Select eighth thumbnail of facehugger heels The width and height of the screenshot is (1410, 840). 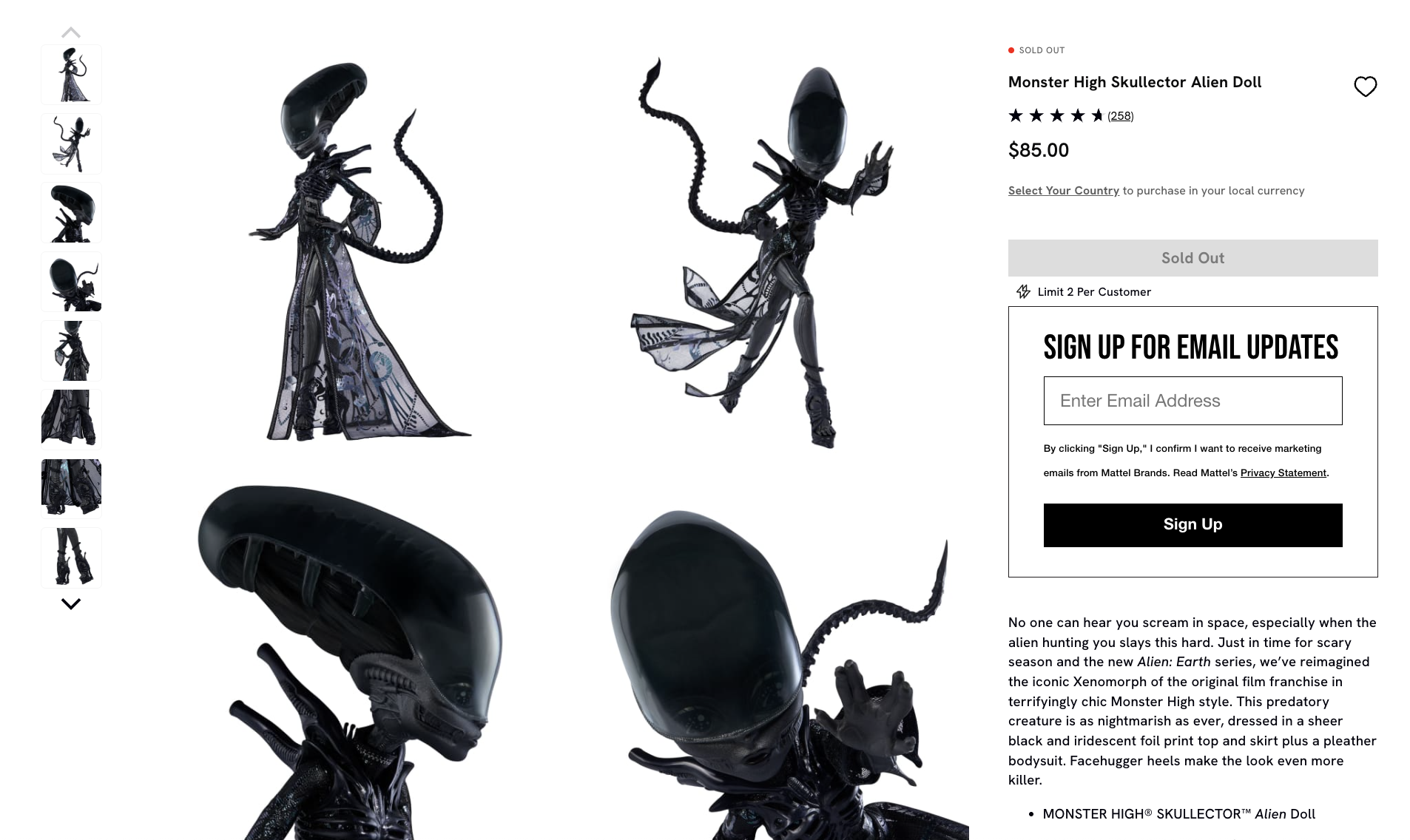[x=71, y=558]
